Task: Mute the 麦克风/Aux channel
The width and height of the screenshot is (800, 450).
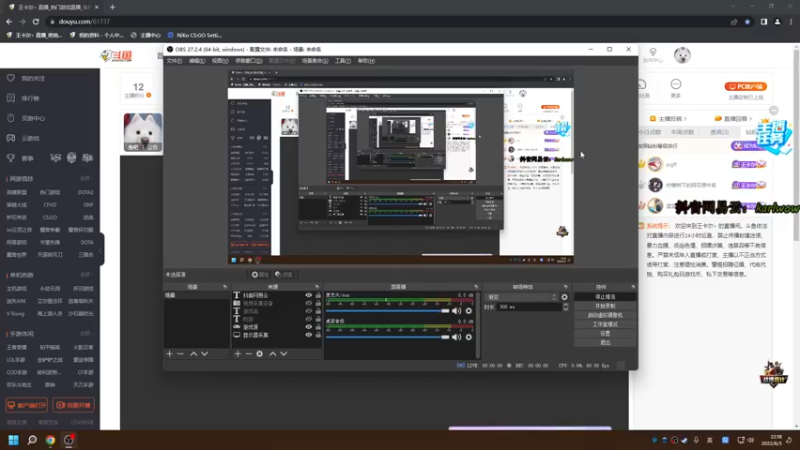Action: pyautogui.click(x=457, y=311)
